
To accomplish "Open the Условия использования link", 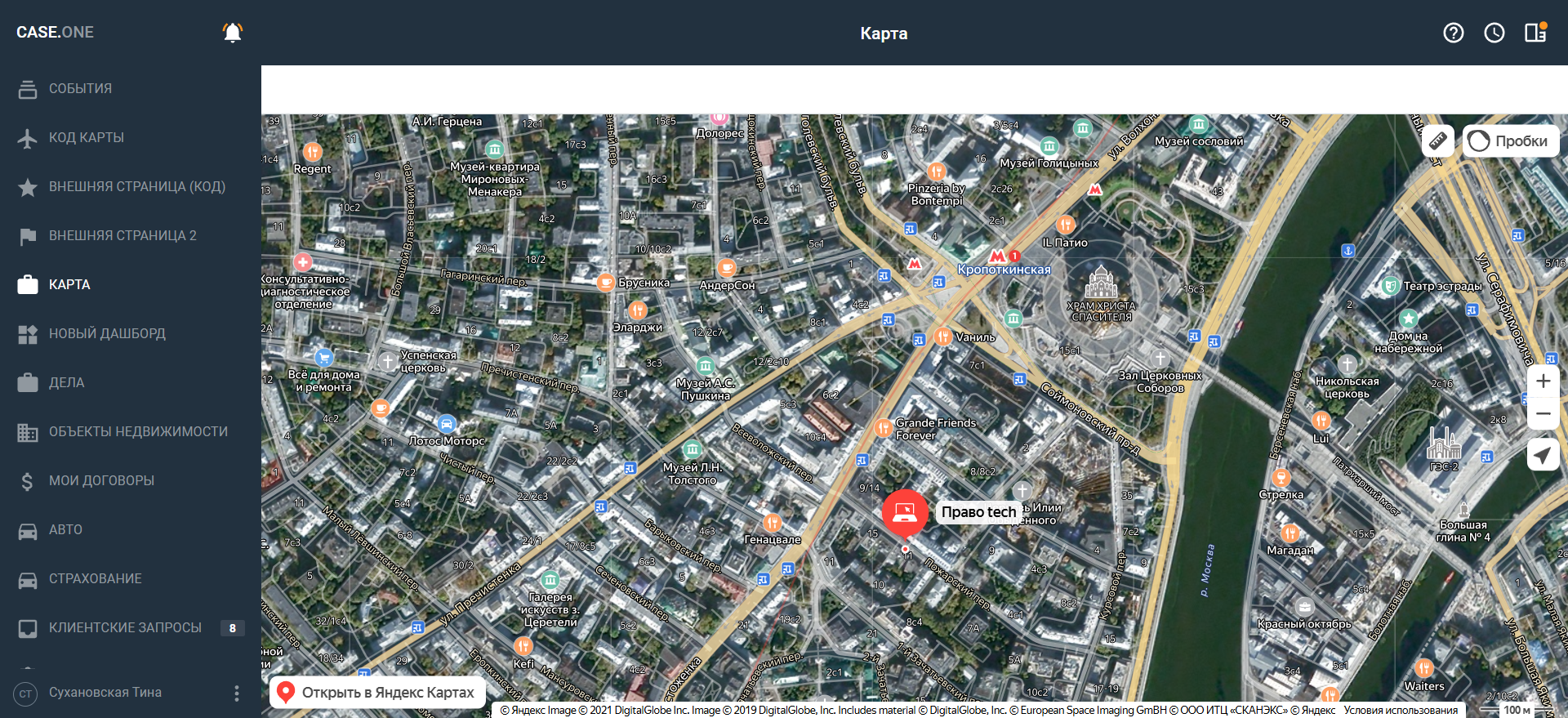I will (x=1401, y=710).
